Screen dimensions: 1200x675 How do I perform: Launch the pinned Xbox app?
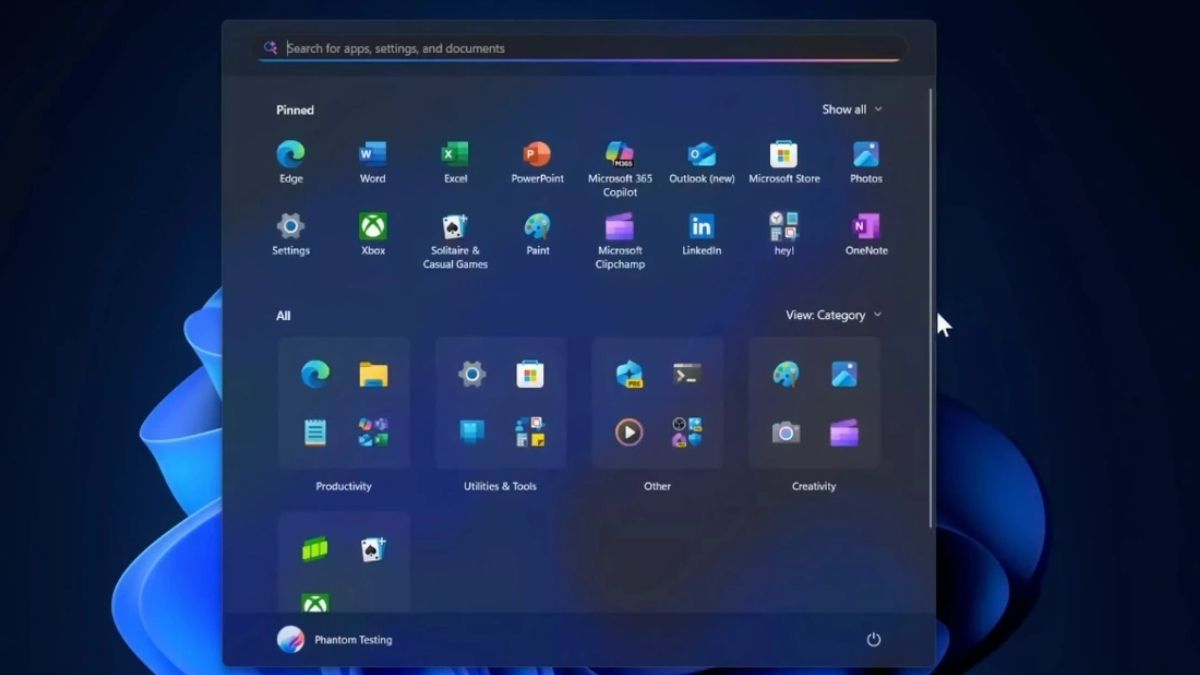tap(373, 234)
